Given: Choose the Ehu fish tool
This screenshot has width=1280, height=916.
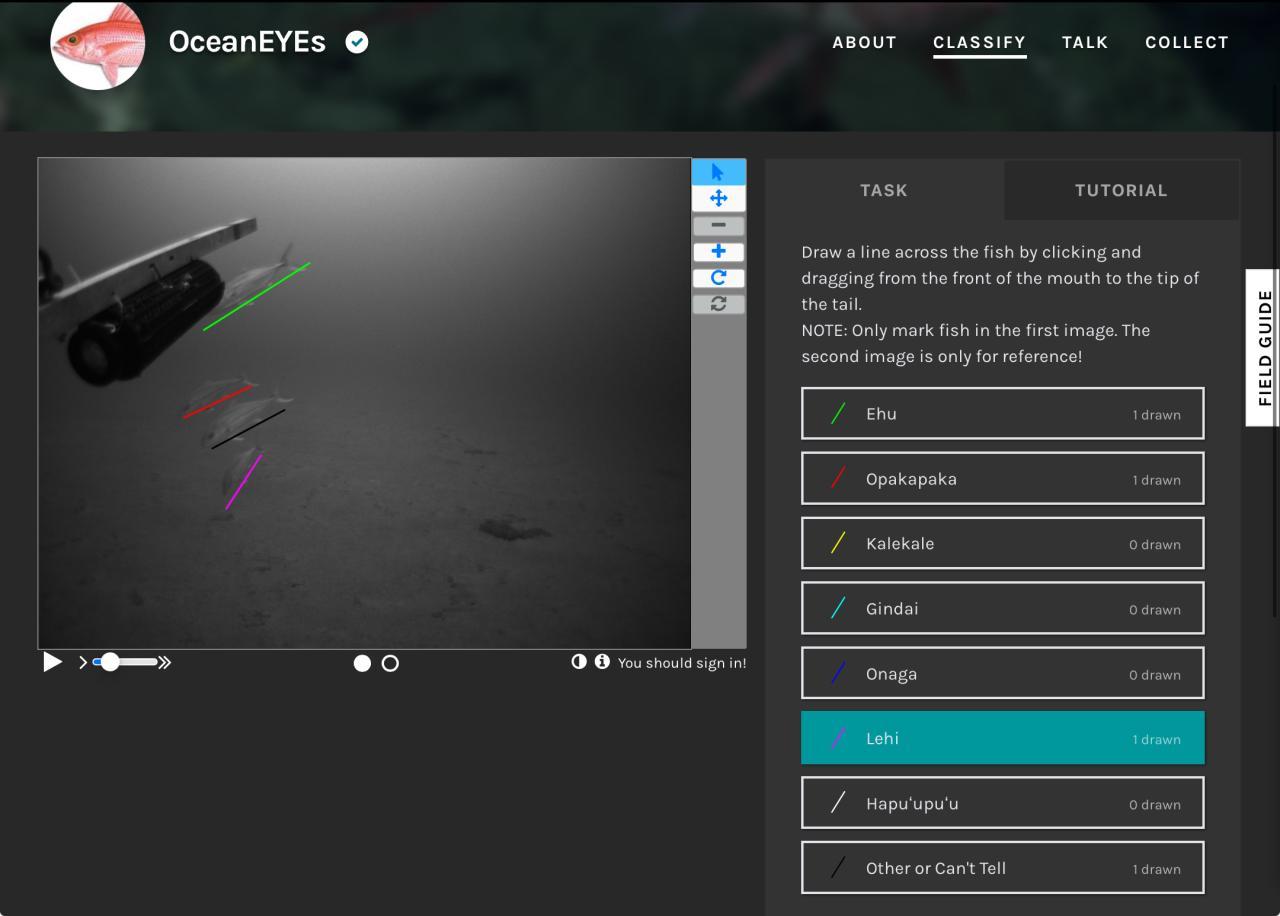Looking at the screenshot, I should tap(1003, 413).
